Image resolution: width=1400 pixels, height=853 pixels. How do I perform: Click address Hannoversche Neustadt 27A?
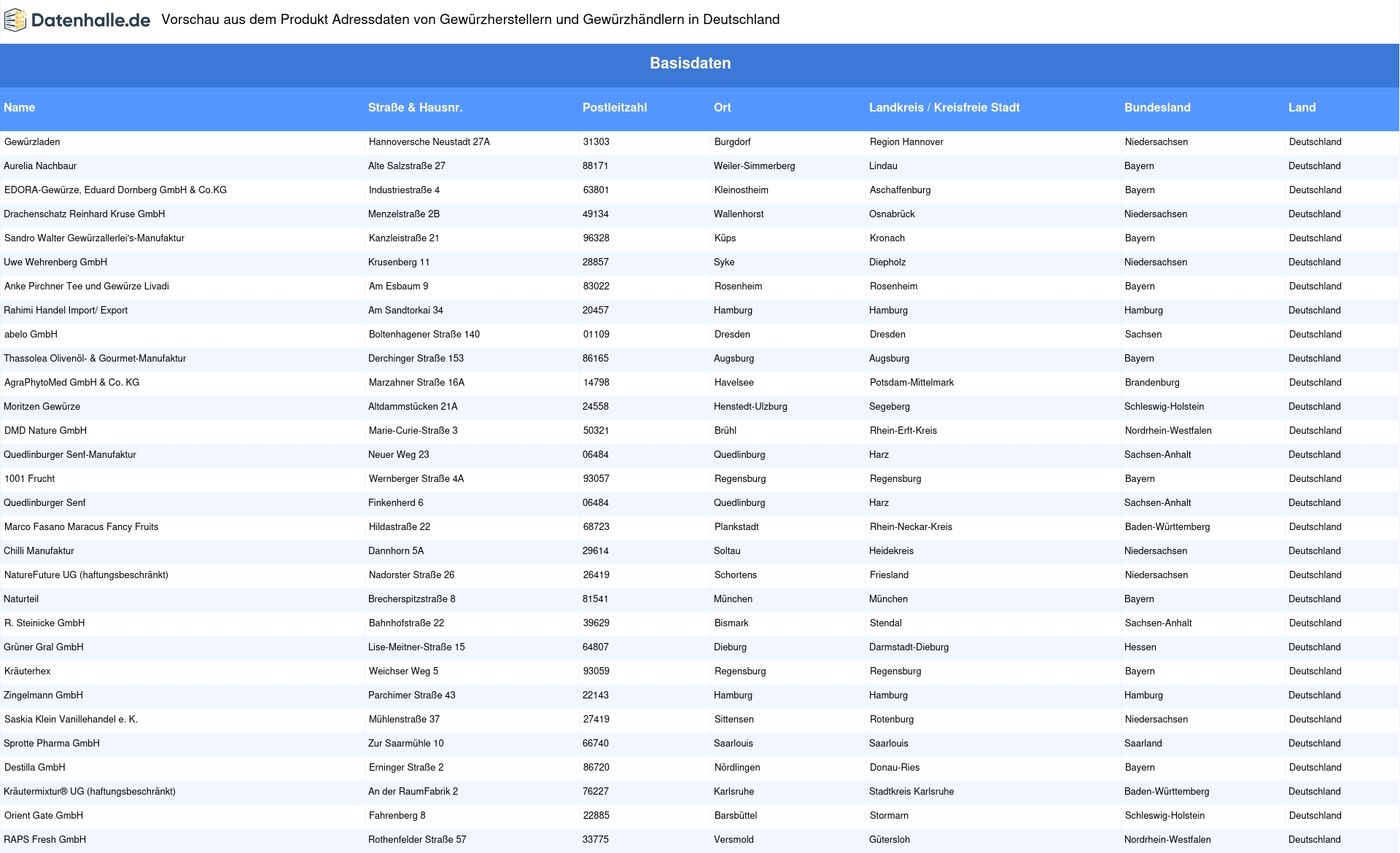(429, 142)
